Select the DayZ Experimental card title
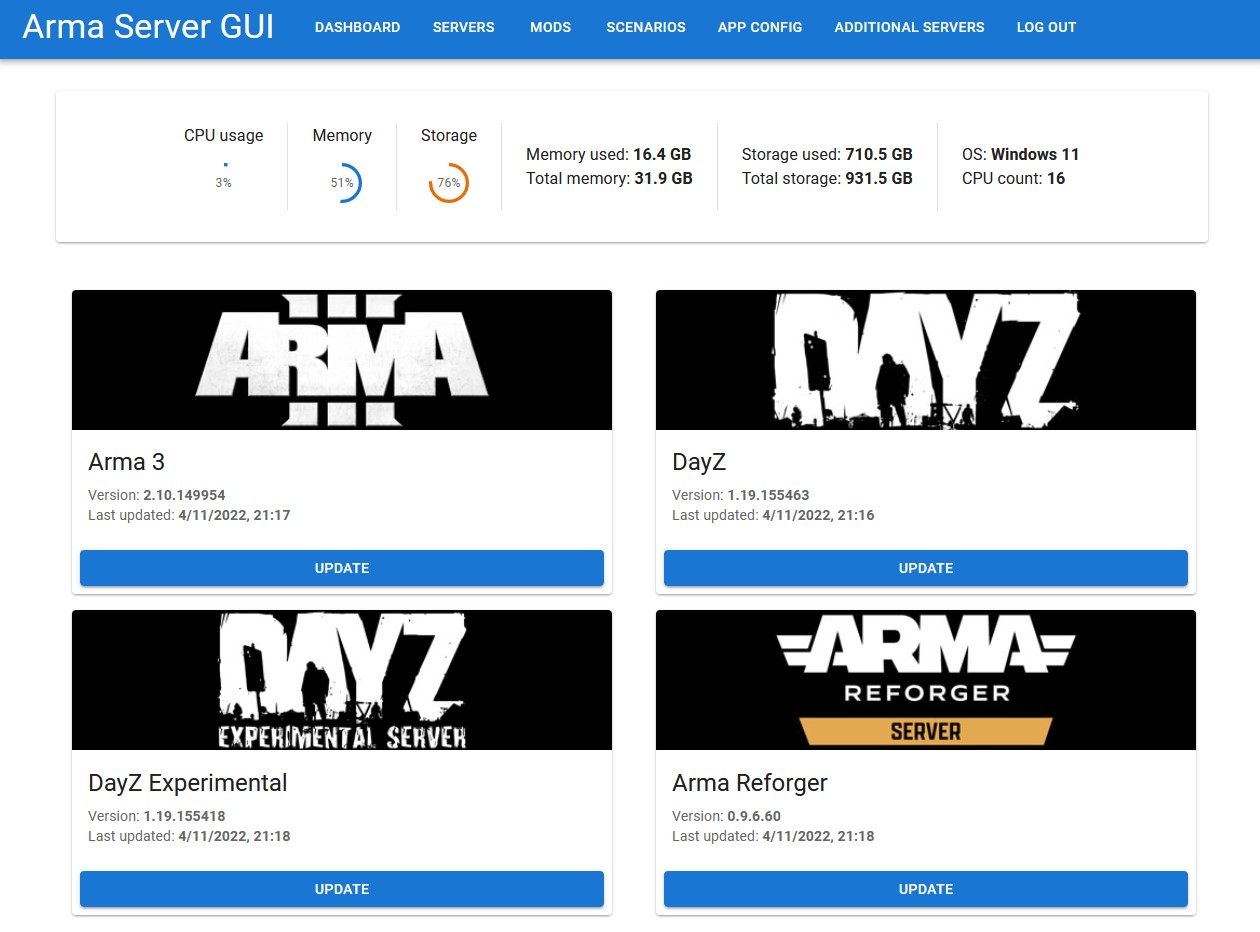1260x932 pixels. click(x=188, y=783)
